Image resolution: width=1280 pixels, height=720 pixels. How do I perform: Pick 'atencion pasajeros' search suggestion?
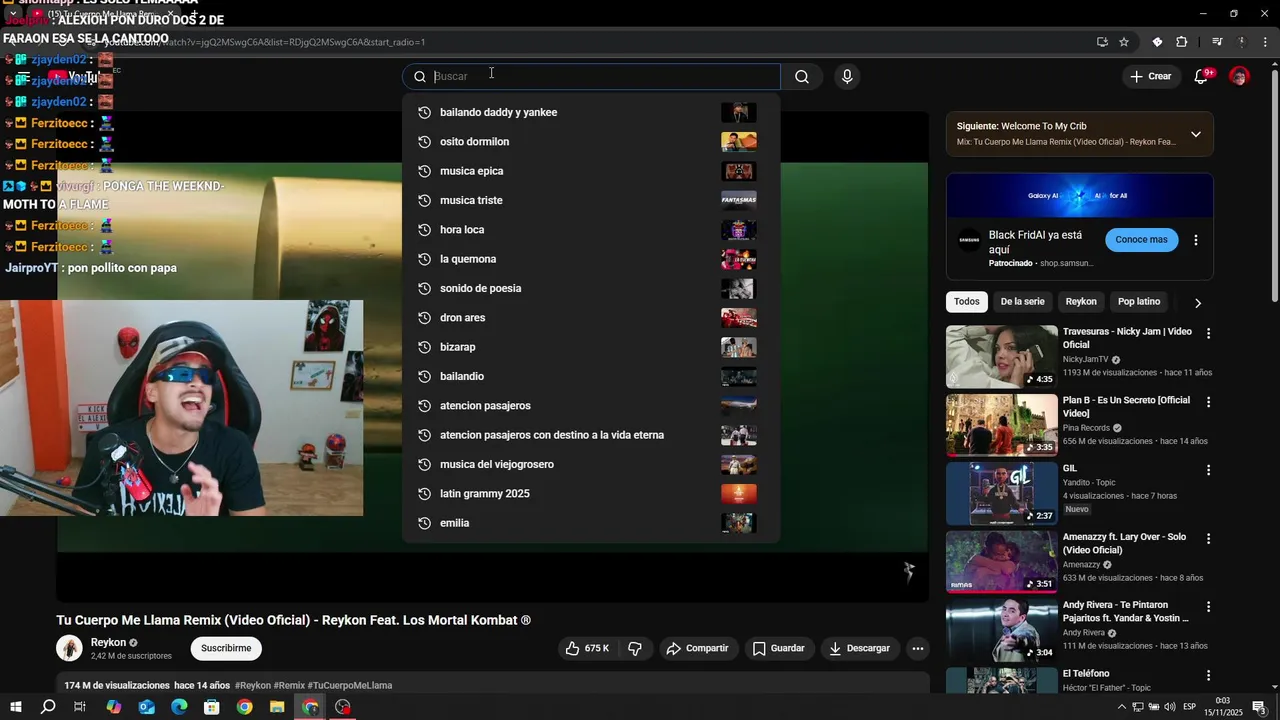point(591,406)
